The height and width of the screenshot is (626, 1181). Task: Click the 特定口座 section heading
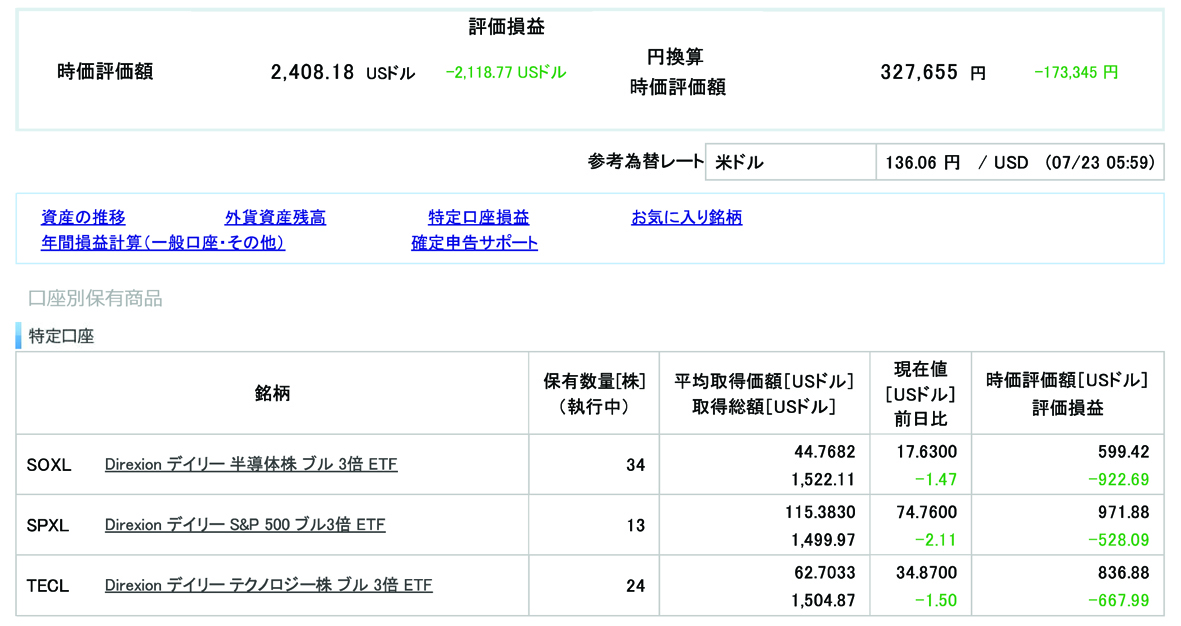click(61, 336)
